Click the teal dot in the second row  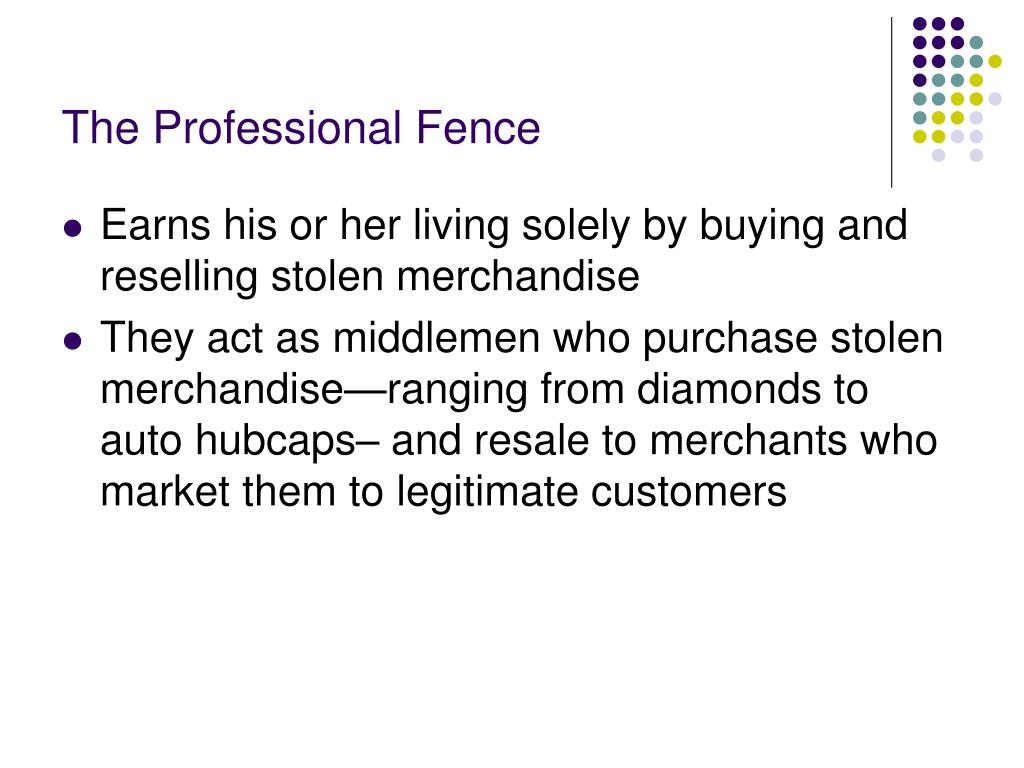click(x=976, y=43)
